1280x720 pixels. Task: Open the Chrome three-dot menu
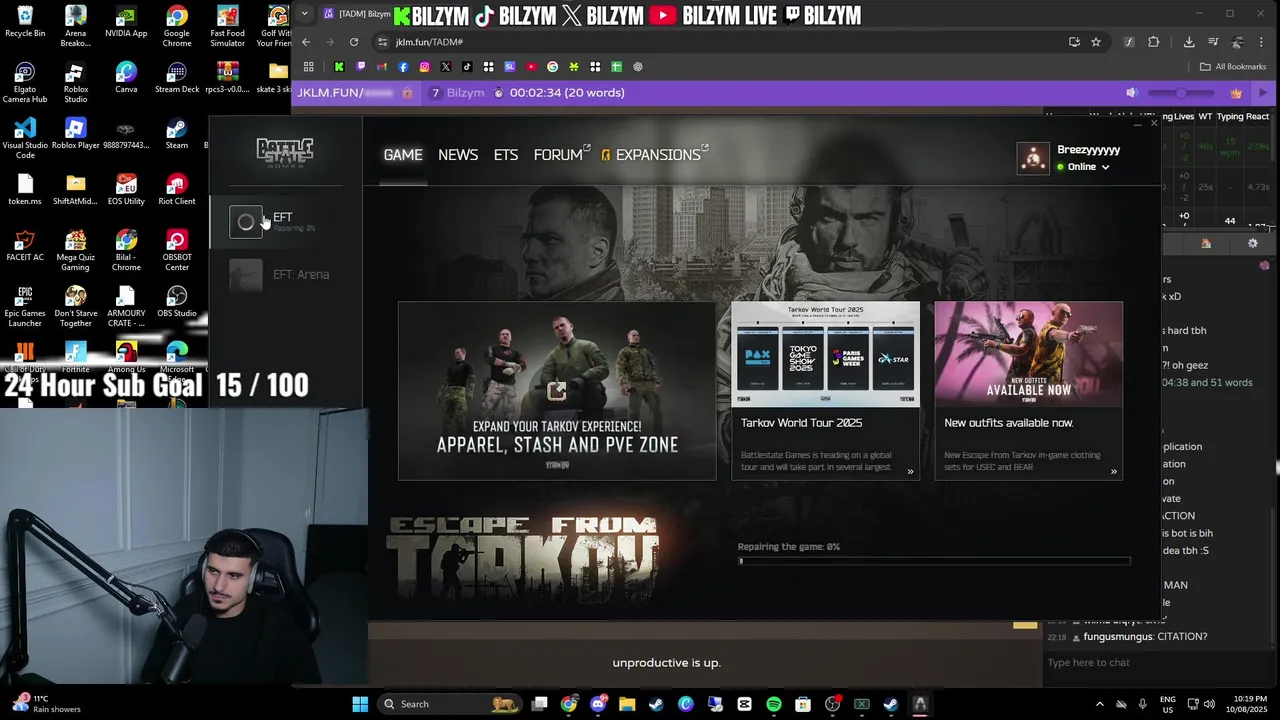(x=1262, y=42)
